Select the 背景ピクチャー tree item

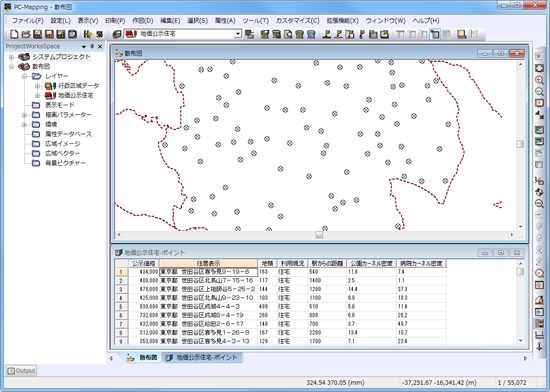tap(65, 163)
